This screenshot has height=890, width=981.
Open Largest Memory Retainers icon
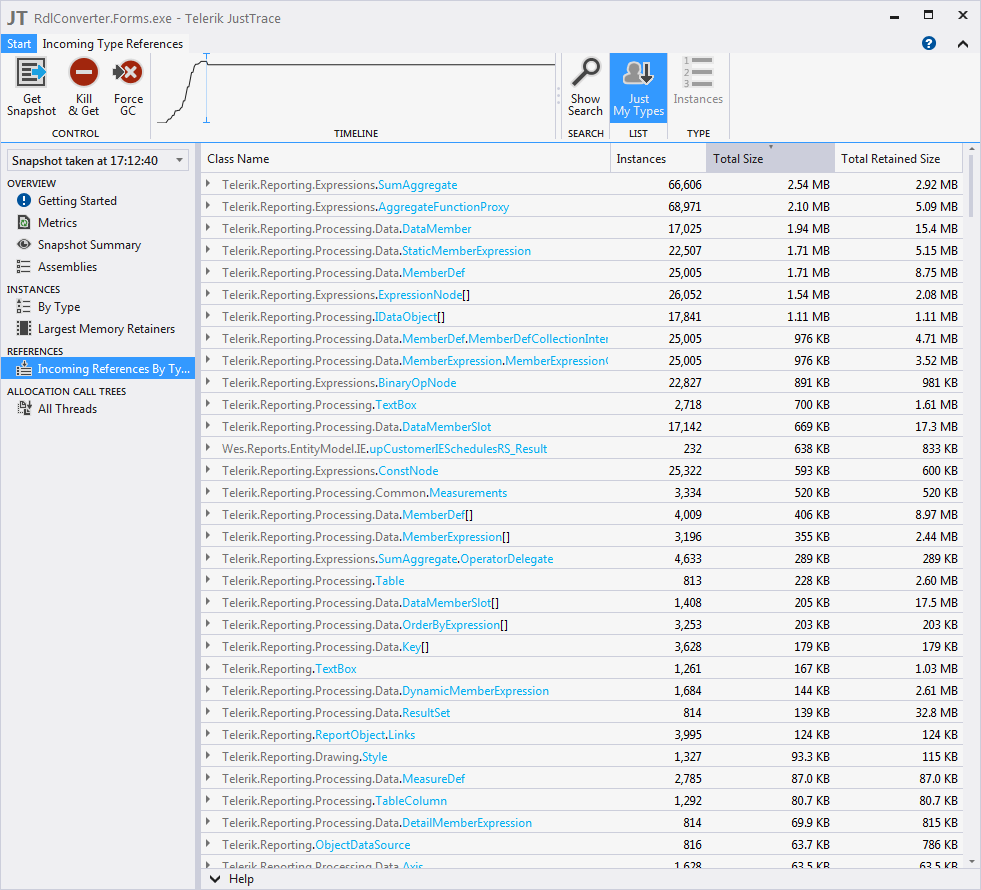tap(24, 328)
